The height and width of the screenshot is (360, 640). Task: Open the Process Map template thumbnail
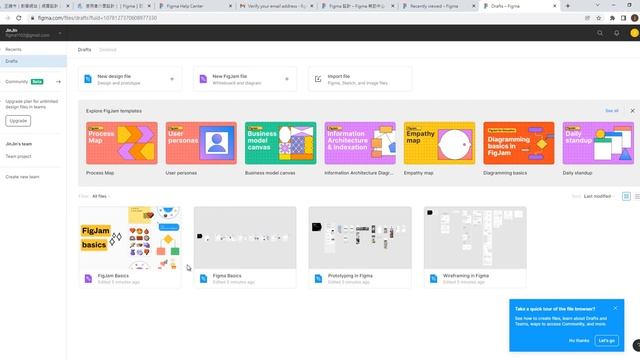tap(122, 143)
